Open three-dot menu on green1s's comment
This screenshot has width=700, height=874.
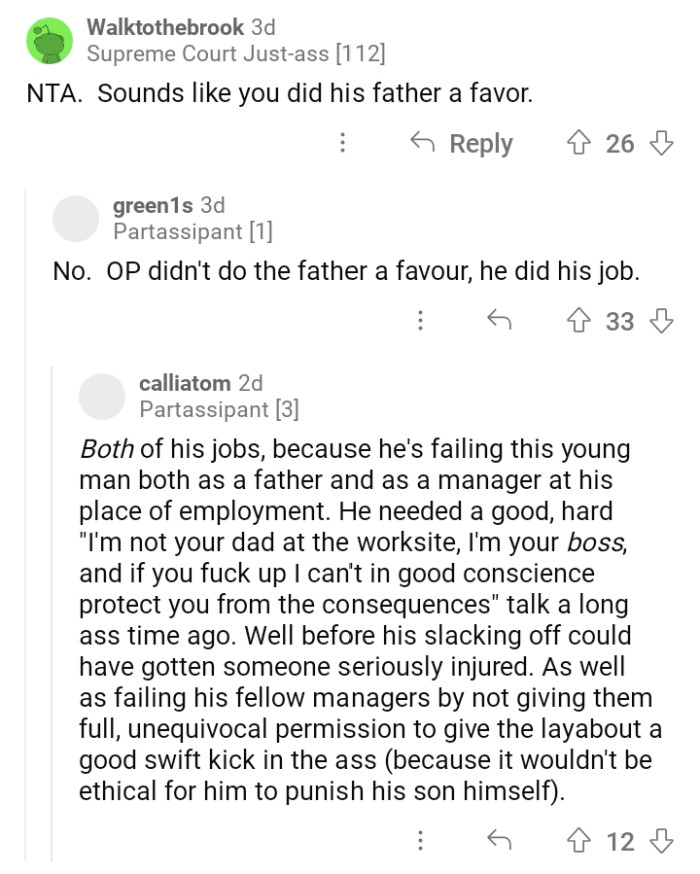(x=420, y=321)
